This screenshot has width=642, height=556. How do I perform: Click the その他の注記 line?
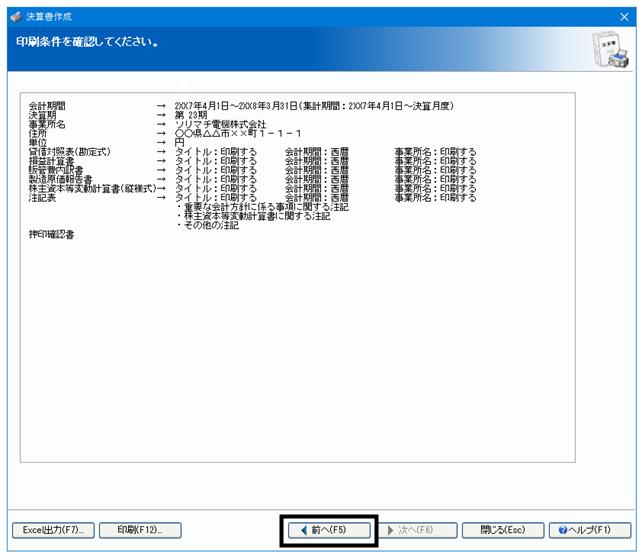coord(208,225)
